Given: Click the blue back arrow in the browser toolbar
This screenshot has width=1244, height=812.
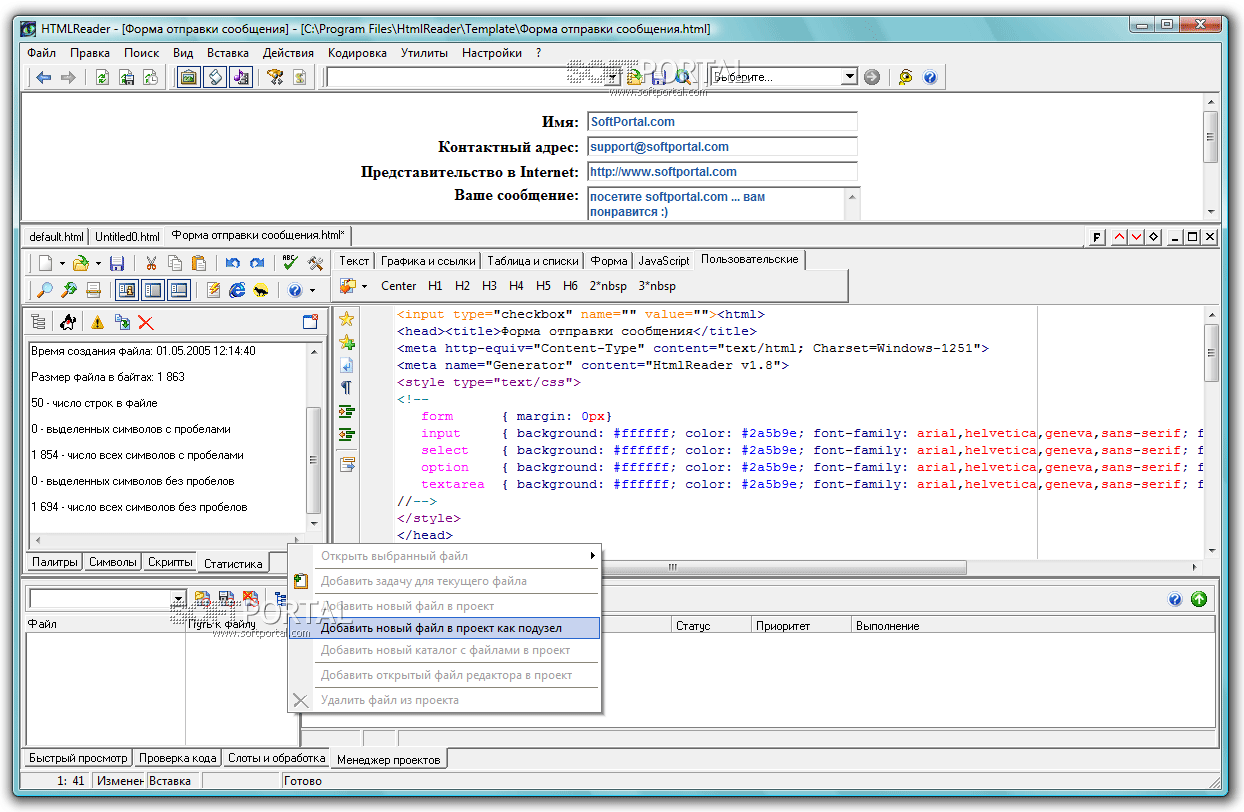Looking at the screenshot, I should click(43, 77).
